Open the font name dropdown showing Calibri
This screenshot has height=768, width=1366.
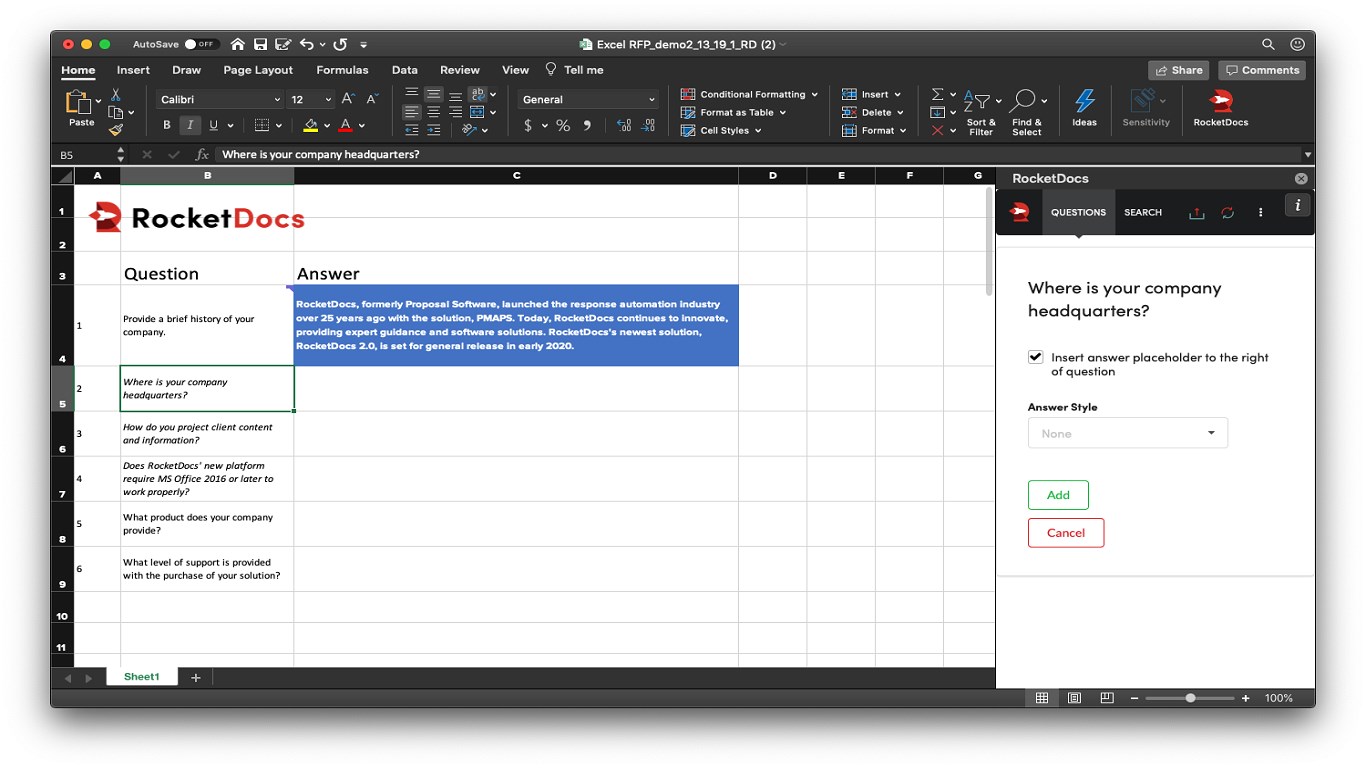tap(220, 99)
